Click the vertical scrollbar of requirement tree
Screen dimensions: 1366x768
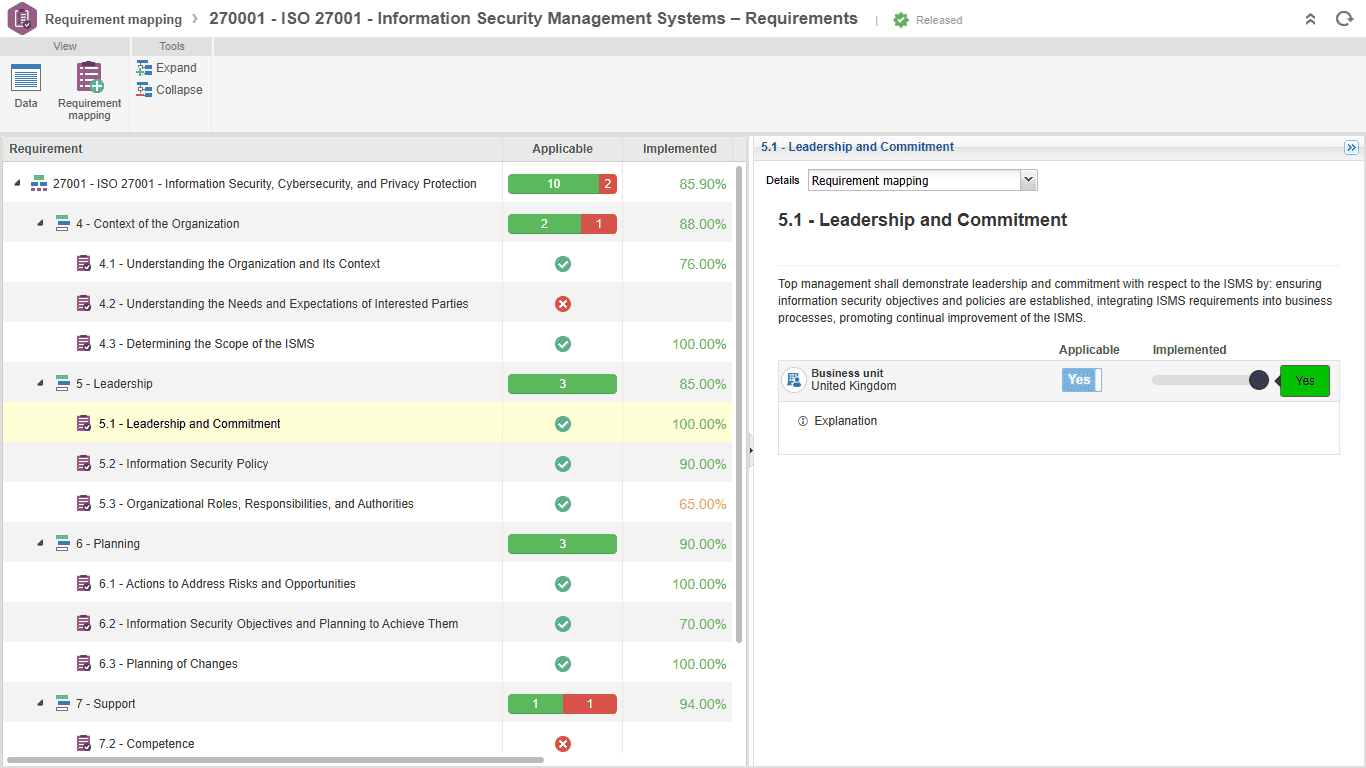click(739, 403)
